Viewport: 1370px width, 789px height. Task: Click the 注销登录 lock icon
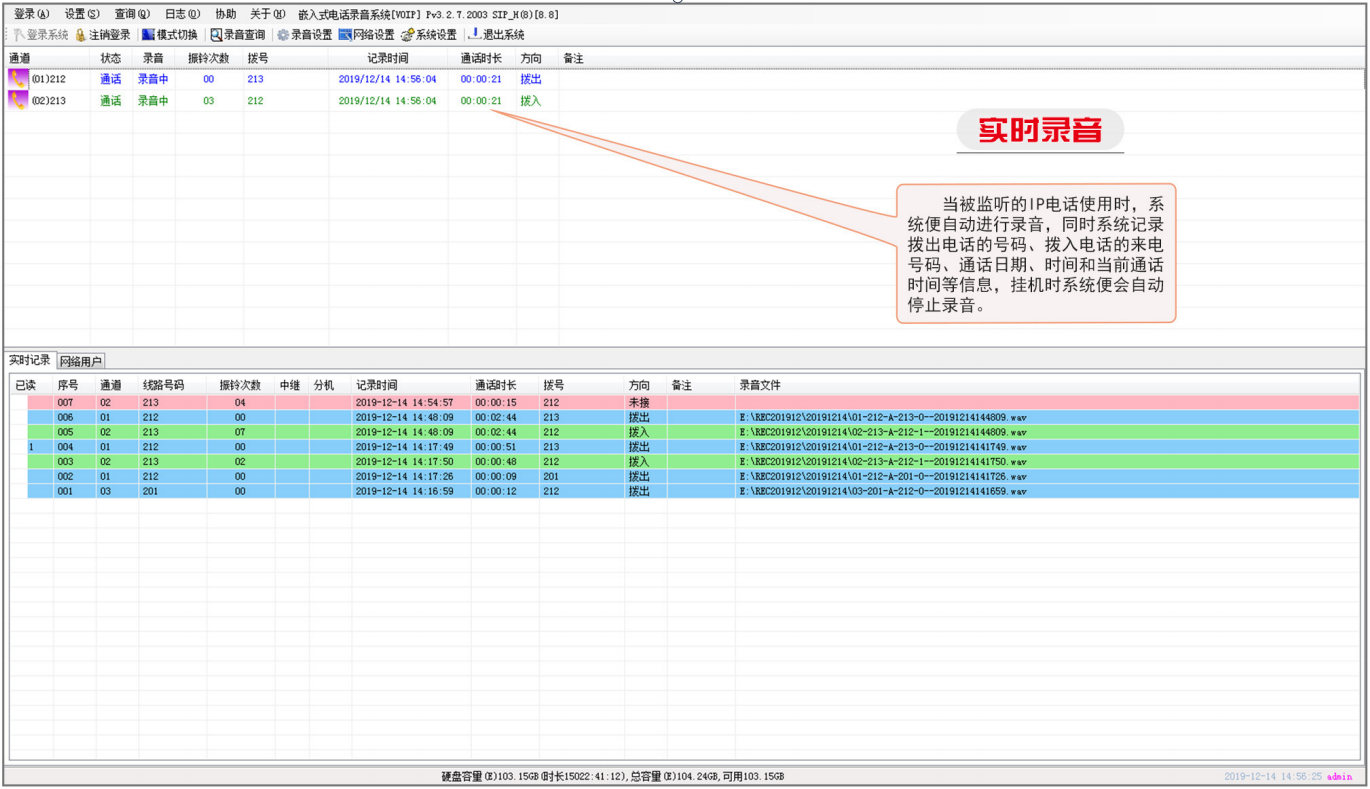[x=81, y=35]
